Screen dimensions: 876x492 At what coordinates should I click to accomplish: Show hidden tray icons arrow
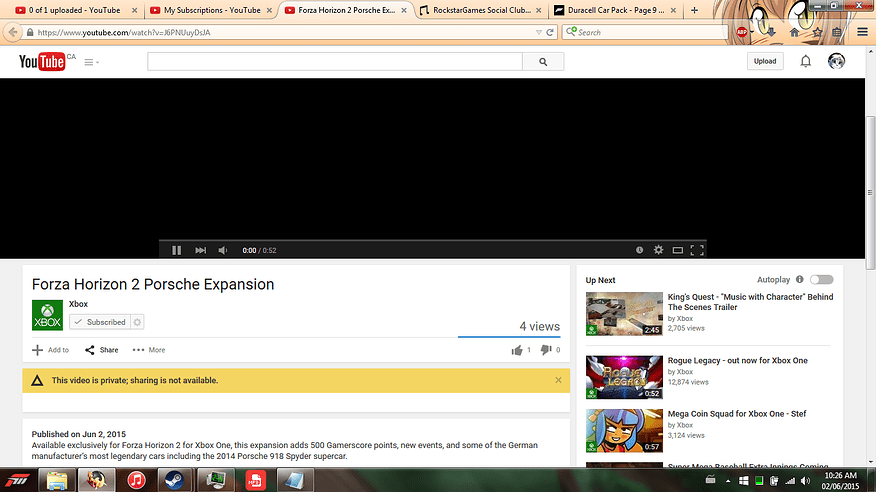(x=728, y=481)
